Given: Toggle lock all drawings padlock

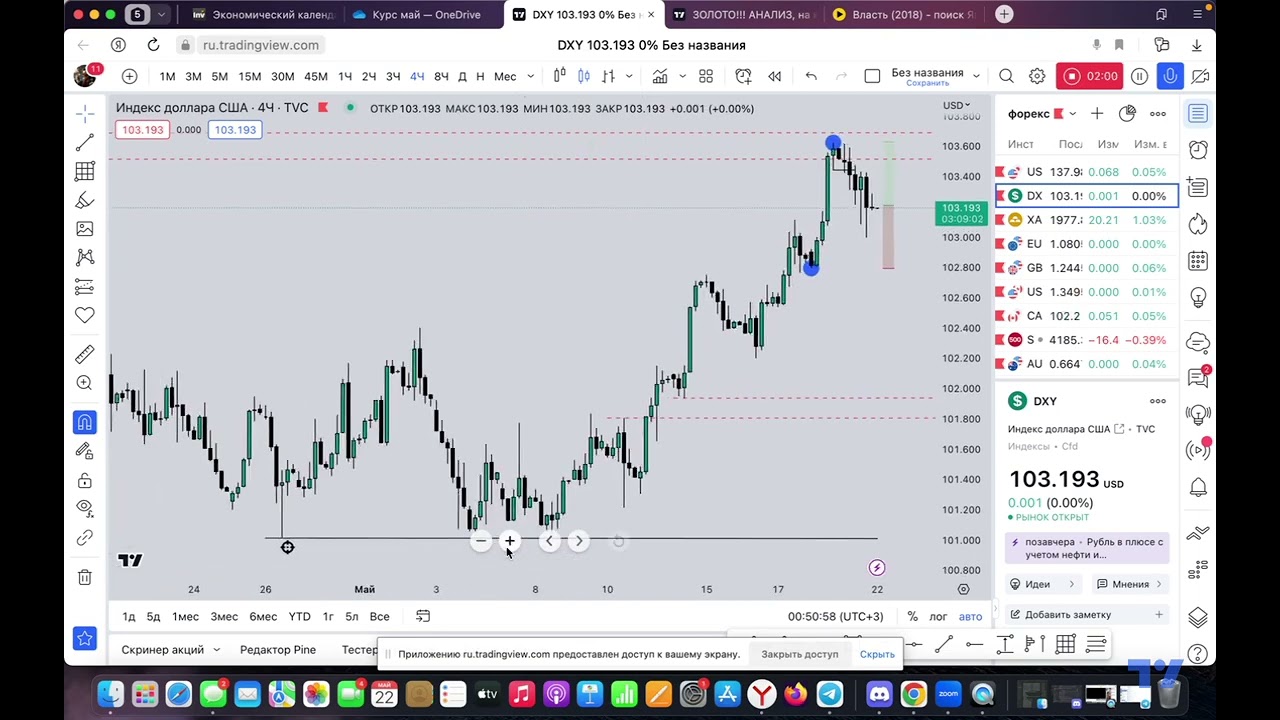Looking at the screenshot, I should (85, 480).
